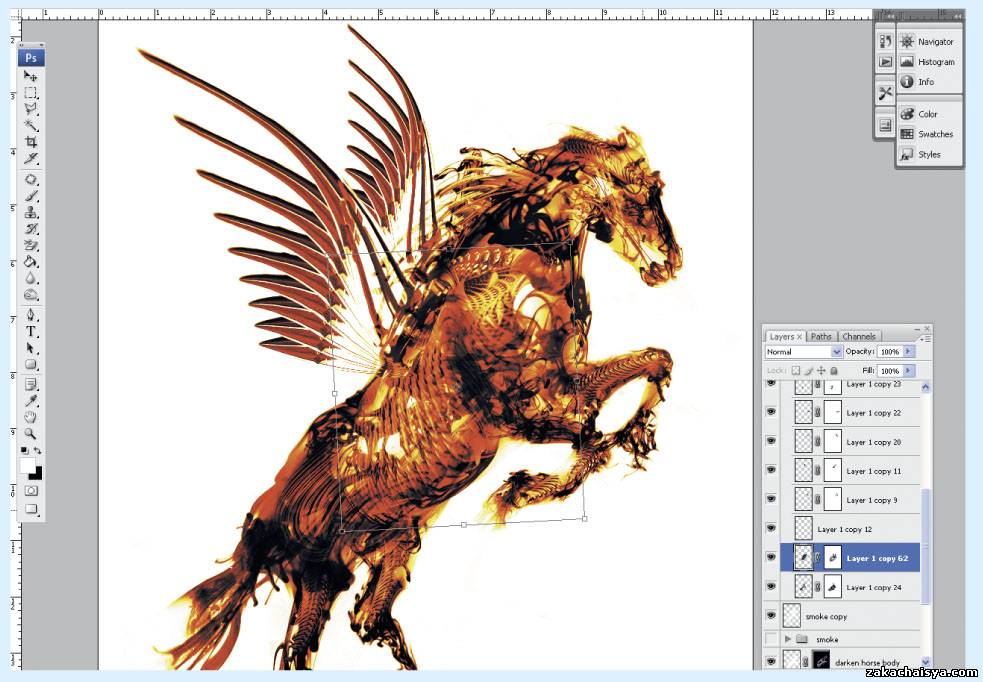Select the Zoom tool
This screenshot has width=983, height=682.
pyautogui.click(x=30, y=433)
